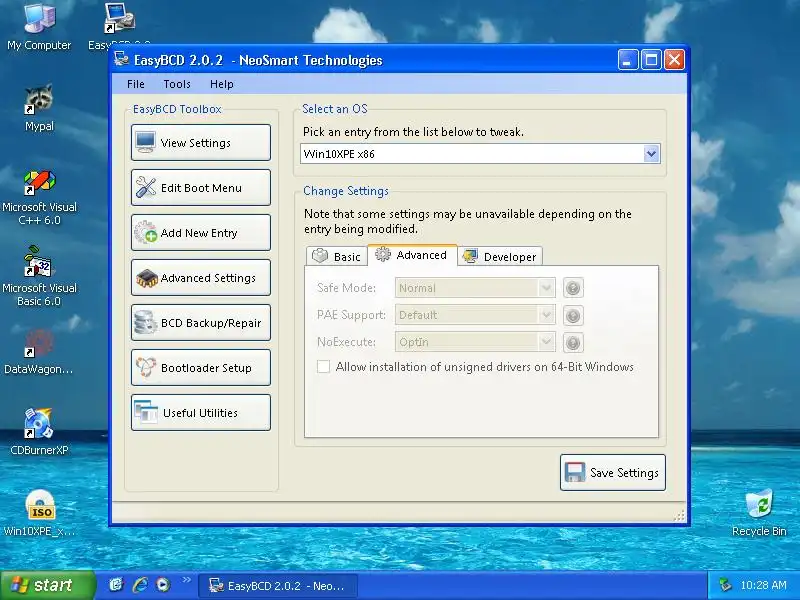Open the Start menu
Screen dimensions: 800x600
(x=48, y=585)
